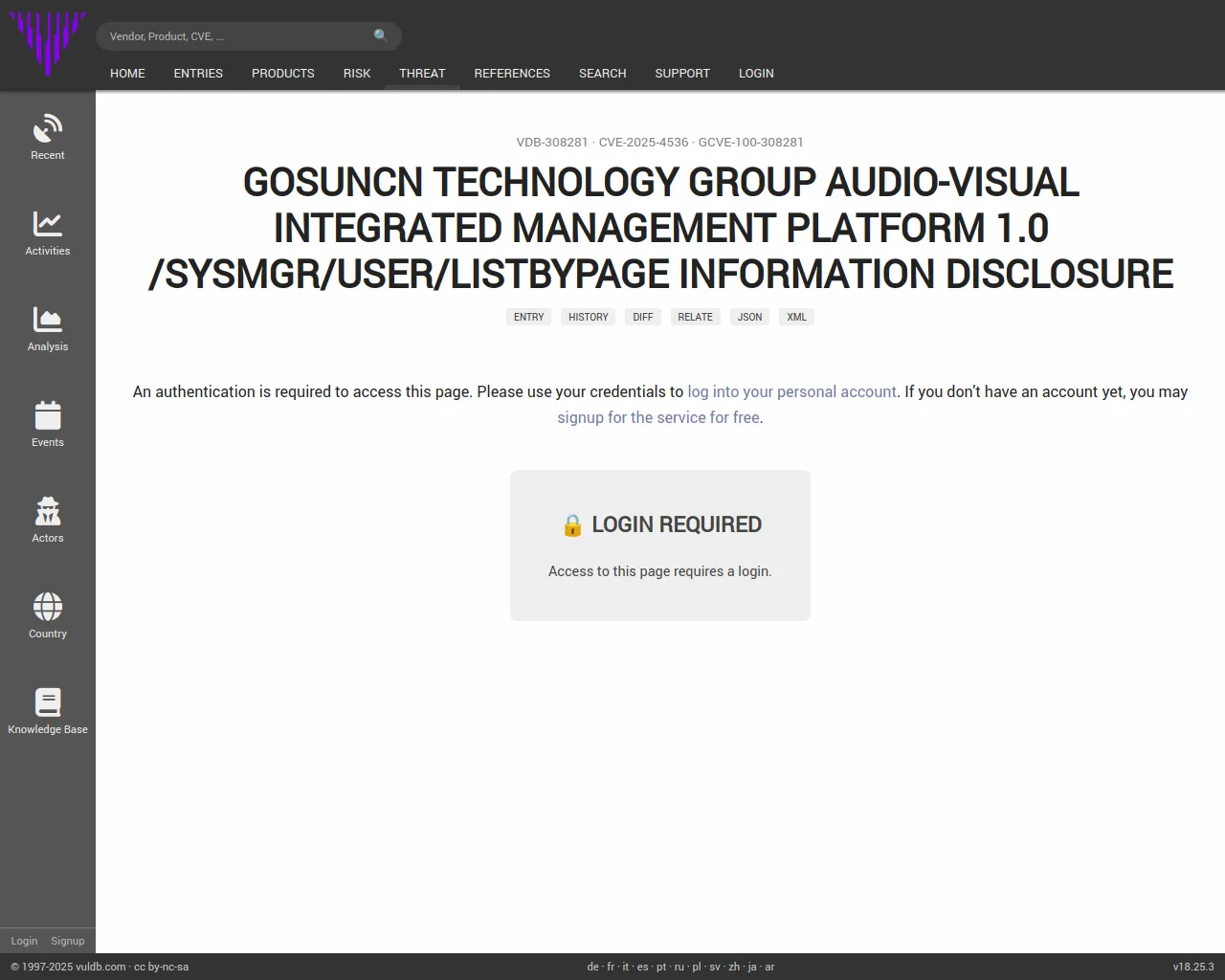
Task: Open the Events calendar icon
Action: click(48, 415)
